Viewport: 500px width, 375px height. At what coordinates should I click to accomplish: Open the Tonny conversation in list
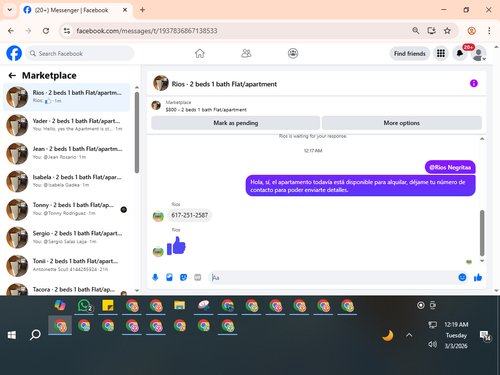(x=67, y=209)
